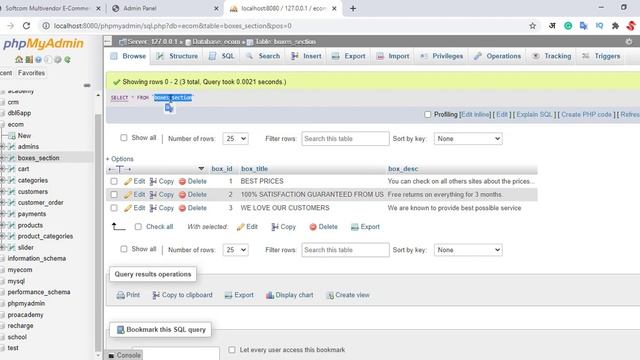Click the With selected Delete icon
Screen dimensions: 640x360
[313, 227]
